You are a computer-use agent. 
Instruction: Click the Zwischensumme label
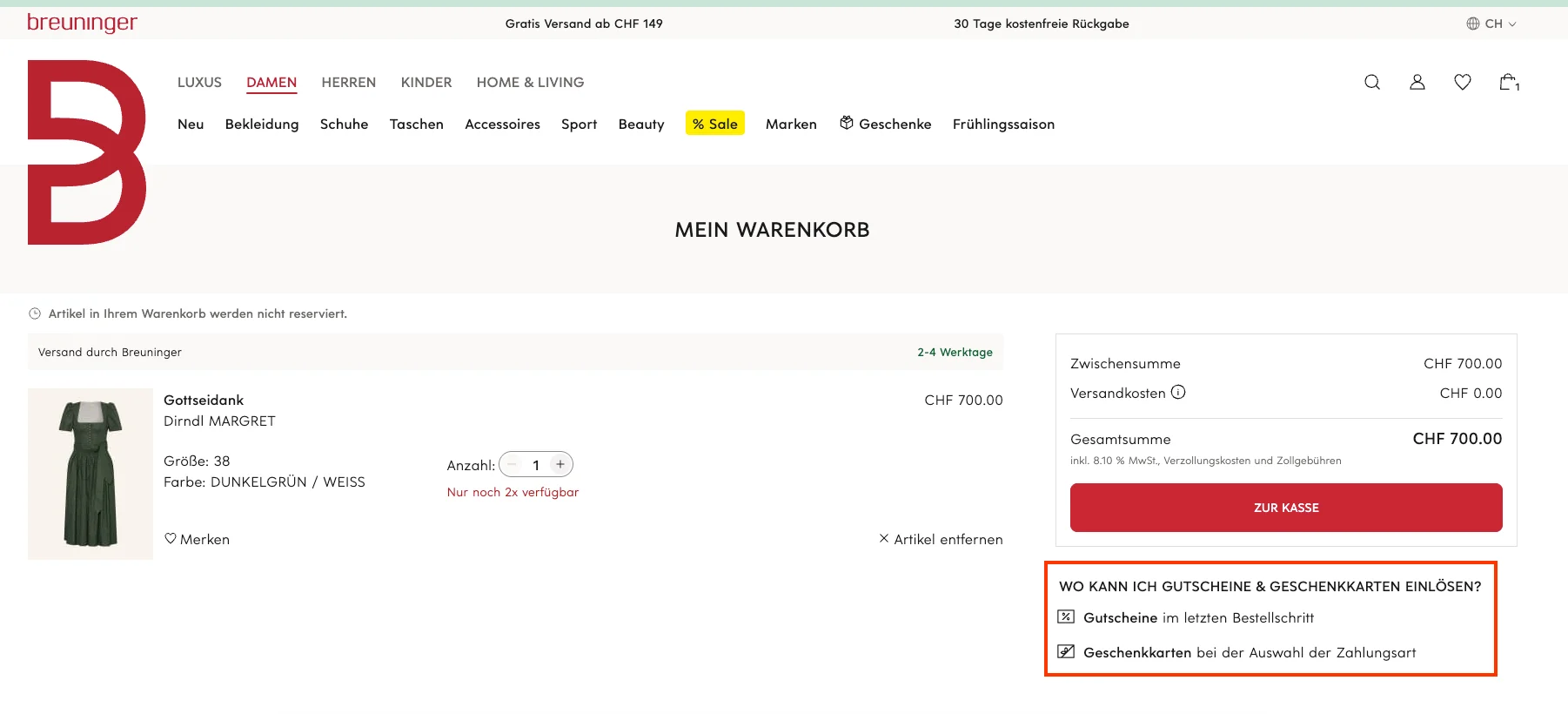tap(1125, 363)
